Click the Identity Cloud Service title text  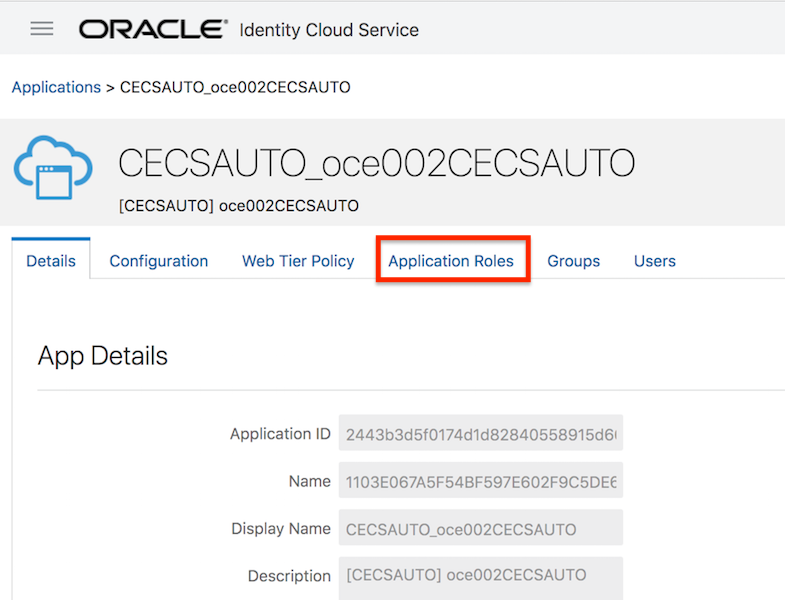(x=329, y=30)
